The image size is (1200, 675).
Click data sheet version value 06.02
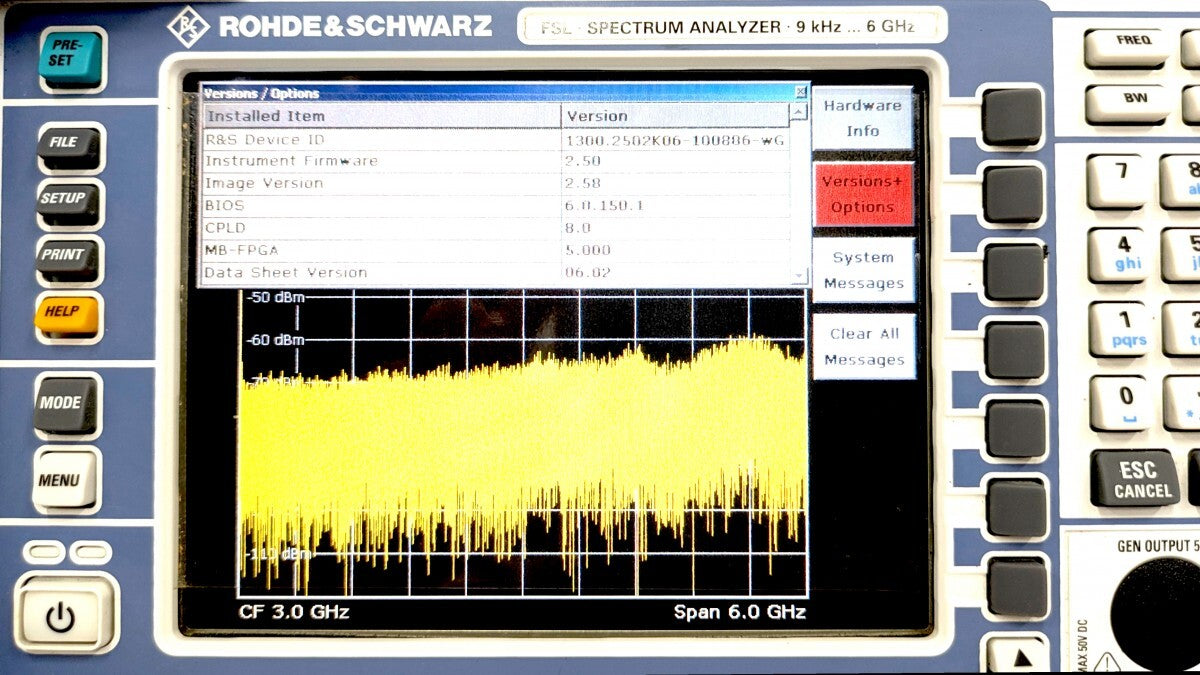(x=588, y=272)
